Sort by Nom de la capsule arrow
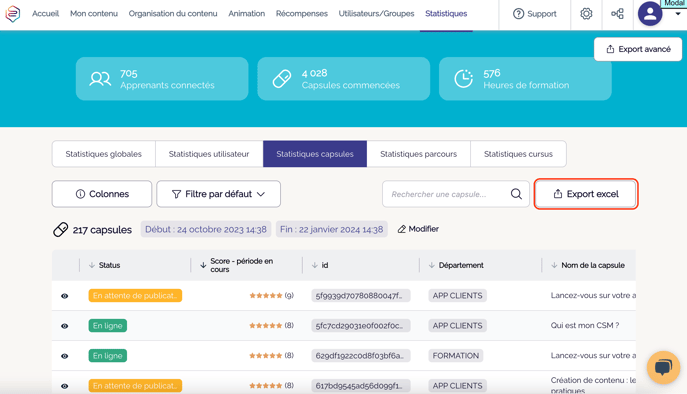Screen dimensions: 687x394 (554, 265)
